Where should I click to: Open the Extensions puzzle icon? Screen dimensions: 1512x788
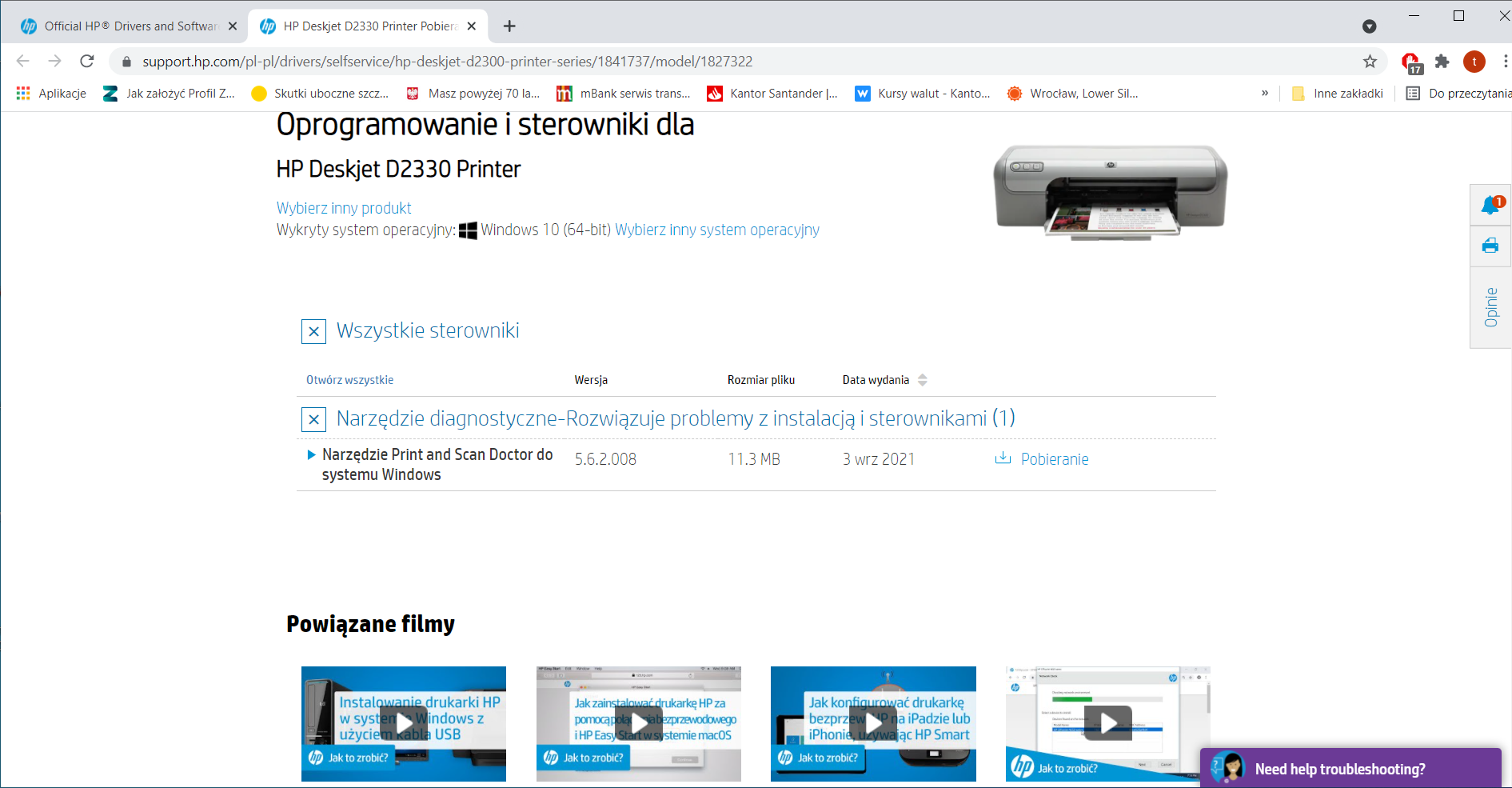(x=1442, y=62)
